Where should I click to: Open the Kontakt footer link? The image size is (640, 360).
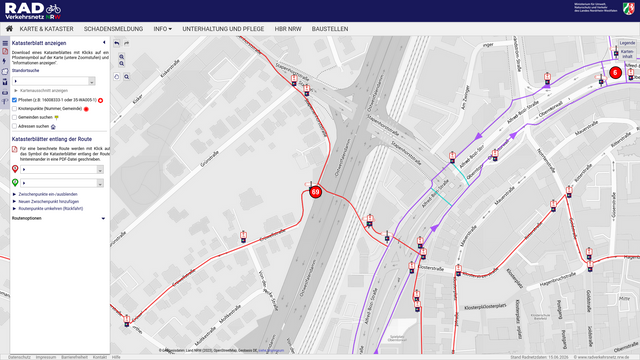click(100, 357)
